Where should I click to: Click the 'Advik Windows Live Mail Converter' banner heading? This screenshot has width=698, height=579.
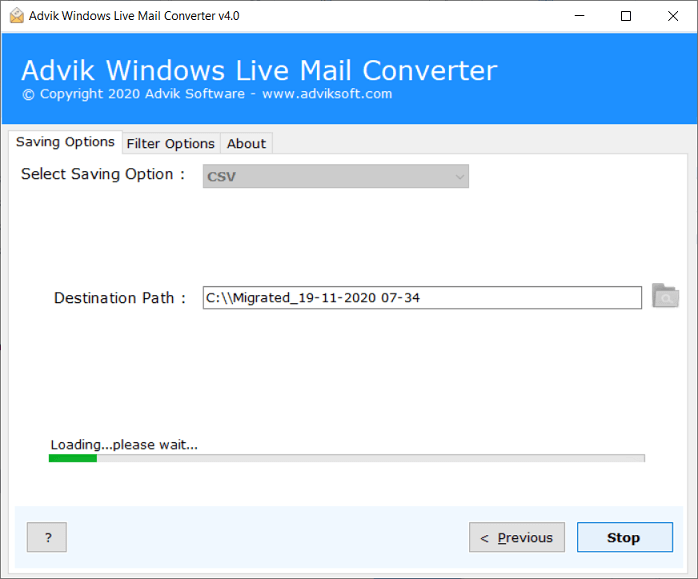tap(260, 70)
